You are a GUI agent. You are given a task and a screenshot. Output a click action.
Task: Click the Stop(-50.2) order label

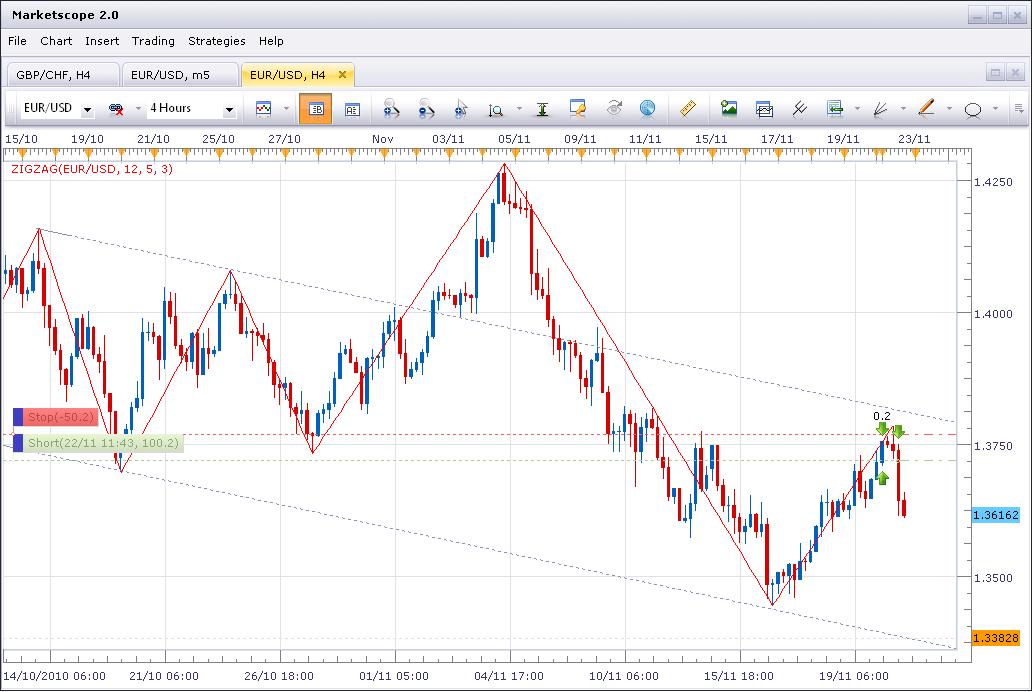click(x=61, y=417)
